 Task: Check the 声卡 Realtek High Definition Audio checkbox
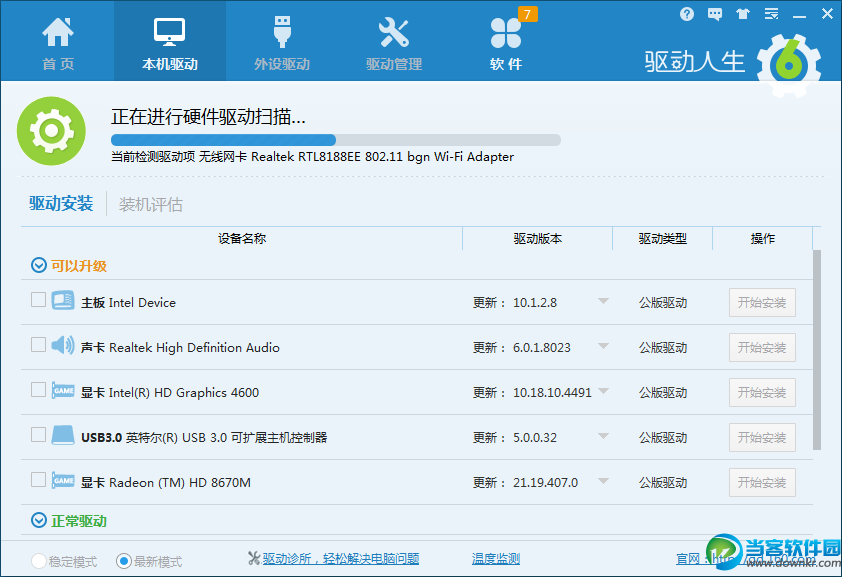38,344
